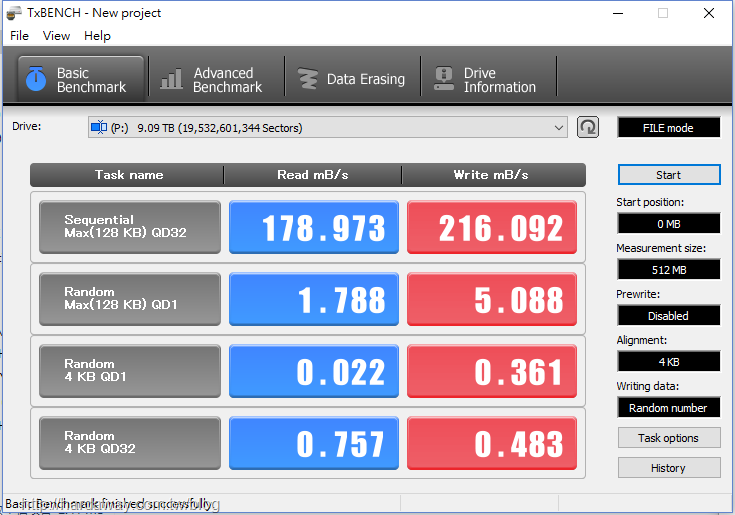The image size is (735, 515).
Task: Close the TxBENCH window
Action: pyautogui.click(x=709, y=13)
